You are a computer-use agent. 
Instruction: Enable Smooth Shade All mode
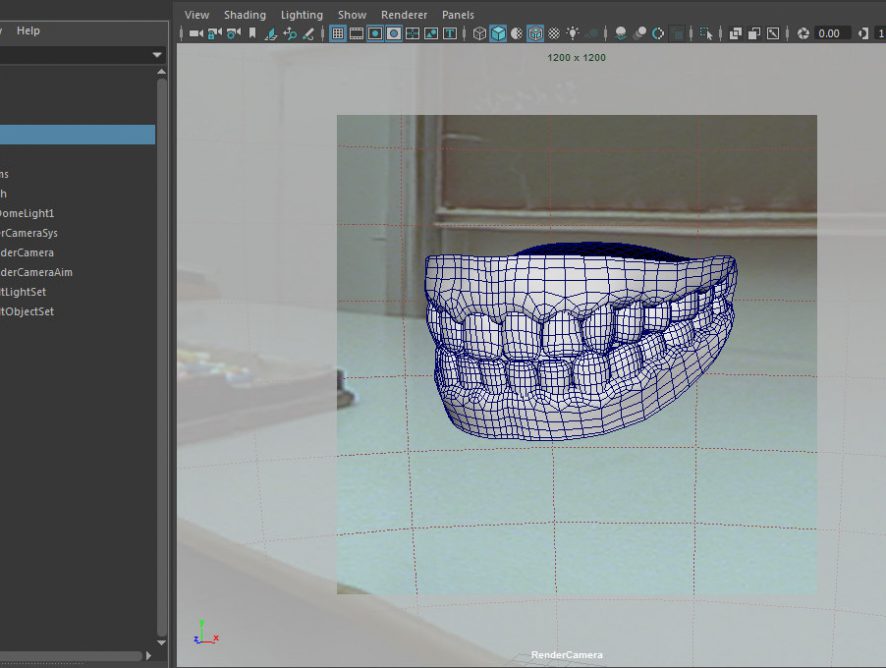[498, 33]
